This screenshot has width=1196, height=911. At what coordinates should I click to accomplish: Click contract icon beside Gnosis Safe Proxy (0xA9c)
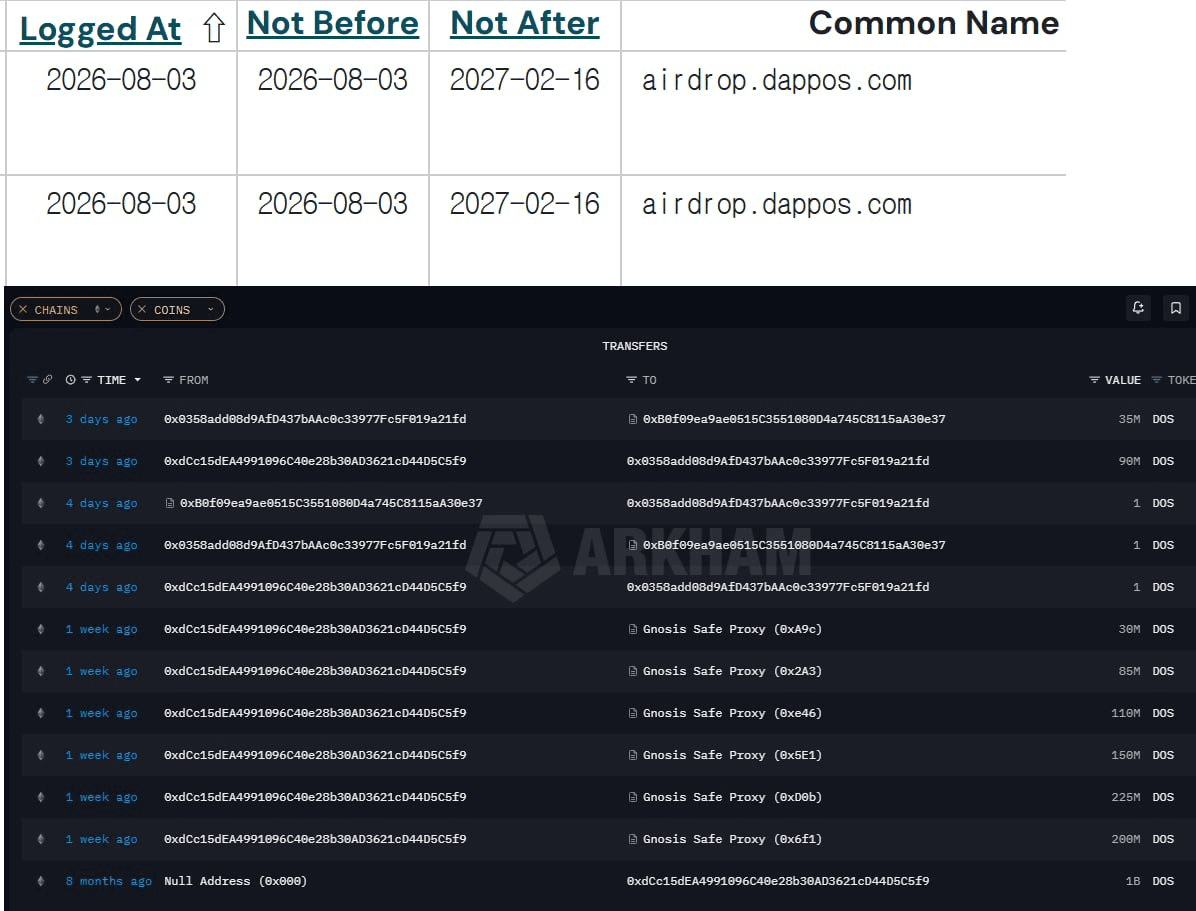tap(632, 629)
